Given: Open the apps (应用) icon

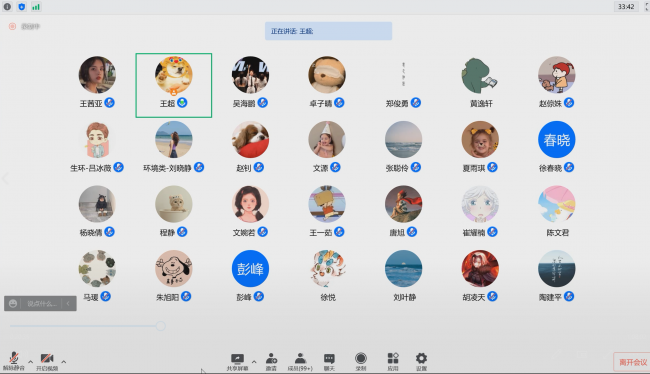Looking at the screenshot, I should point(393,362).
